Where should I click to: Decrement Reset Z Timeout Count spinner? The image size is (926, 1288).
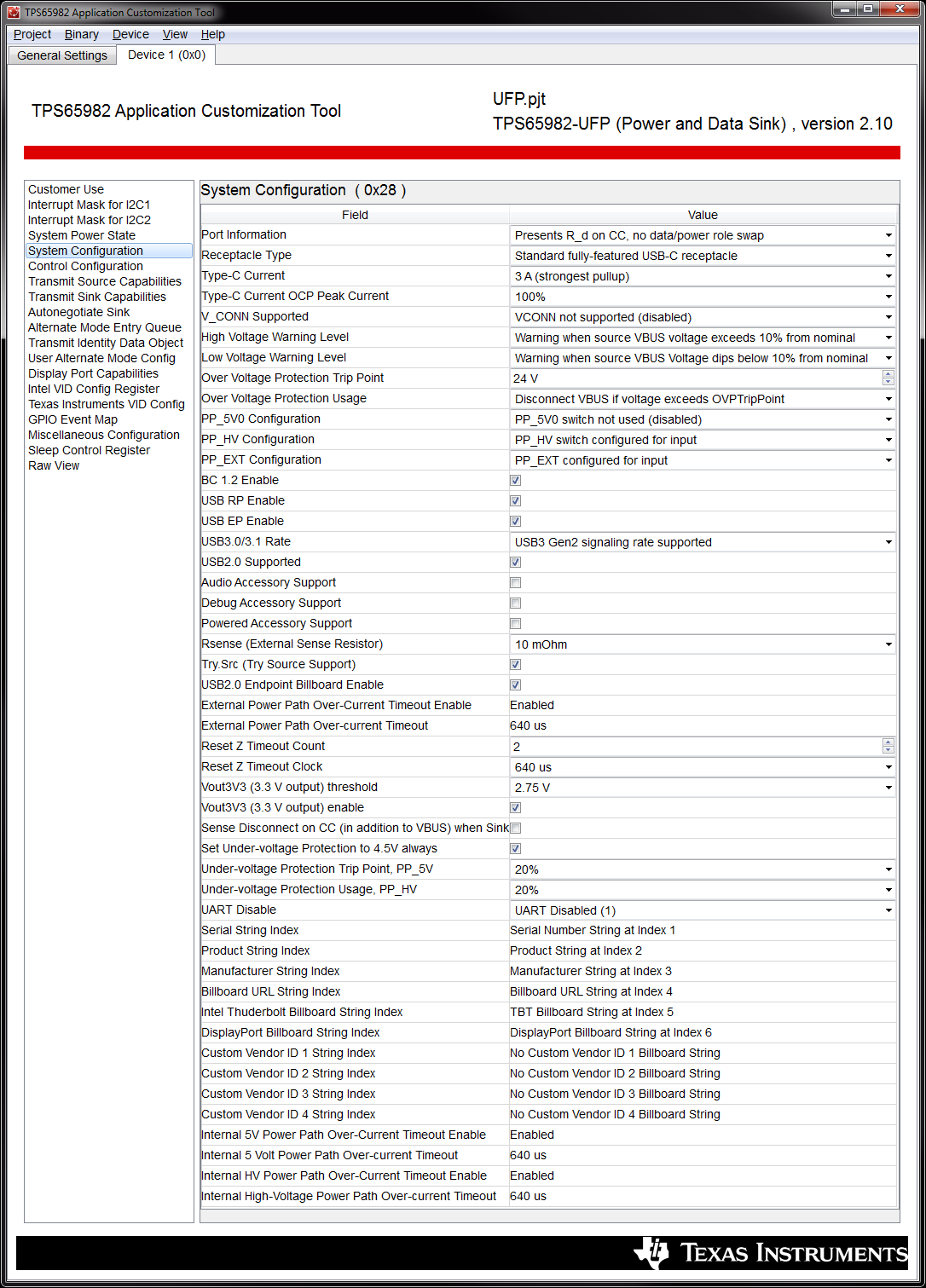(888, 750)
